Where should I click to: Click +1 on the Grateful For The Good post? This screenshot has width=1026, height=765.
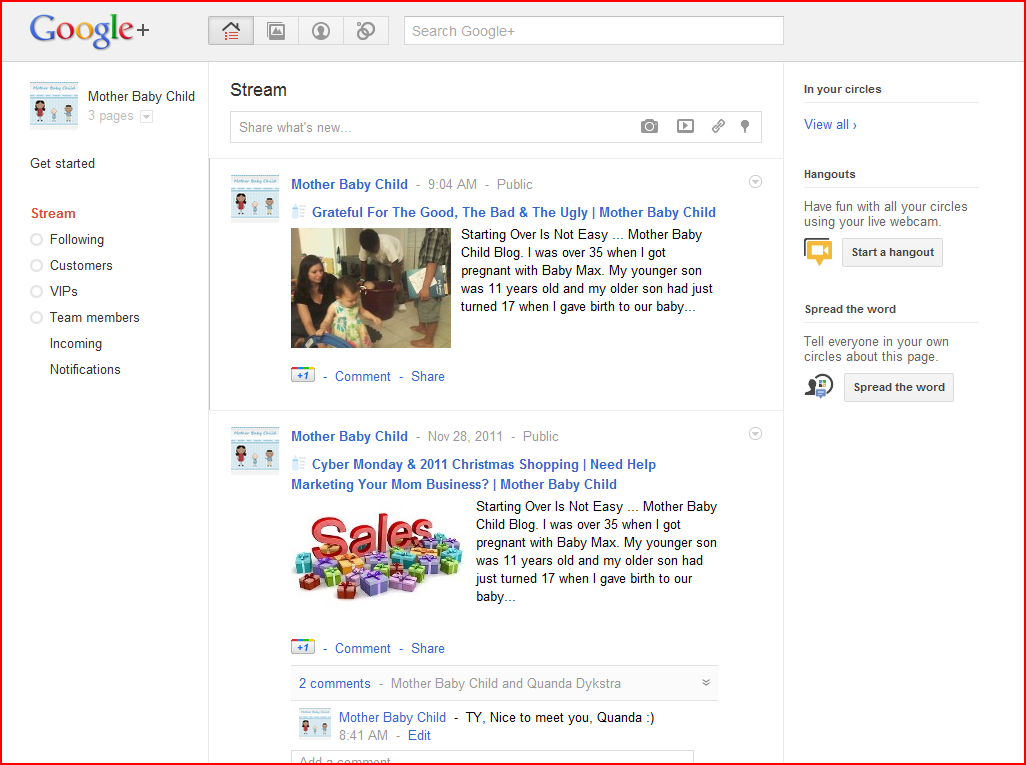(x=303, y=375)
